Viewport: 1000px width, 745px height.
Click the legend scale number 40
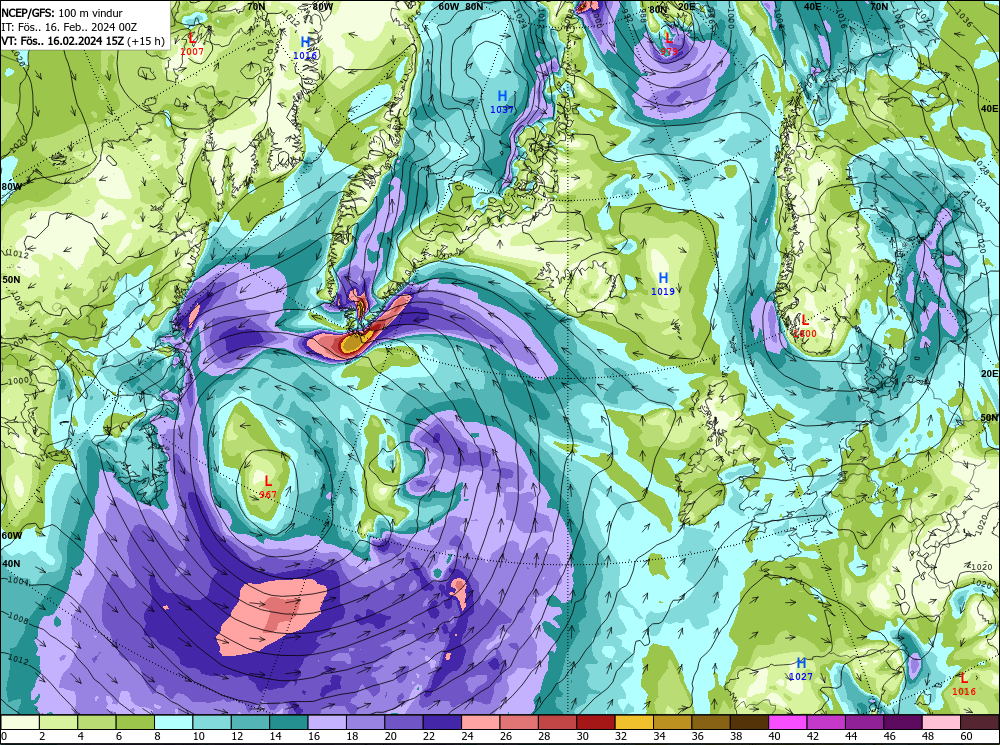(775, 736)
